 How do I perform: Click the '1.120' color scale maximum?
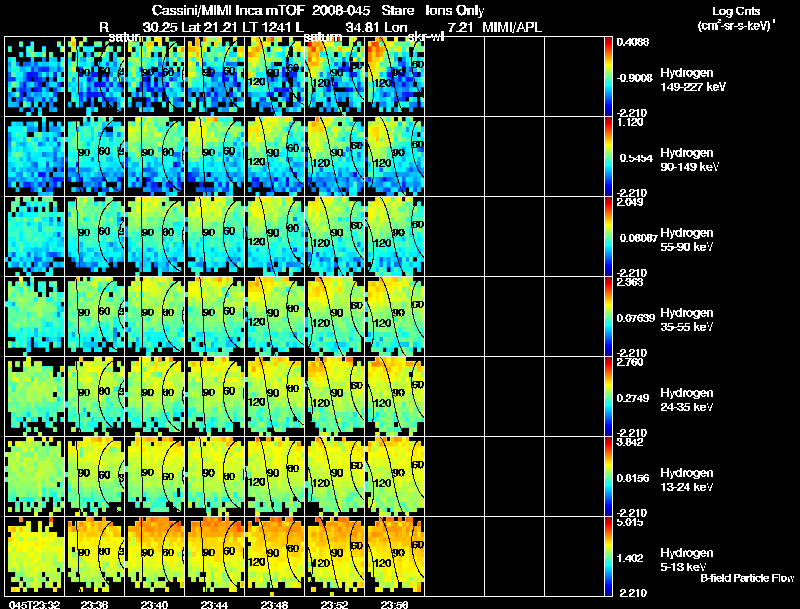click(630, 122)
